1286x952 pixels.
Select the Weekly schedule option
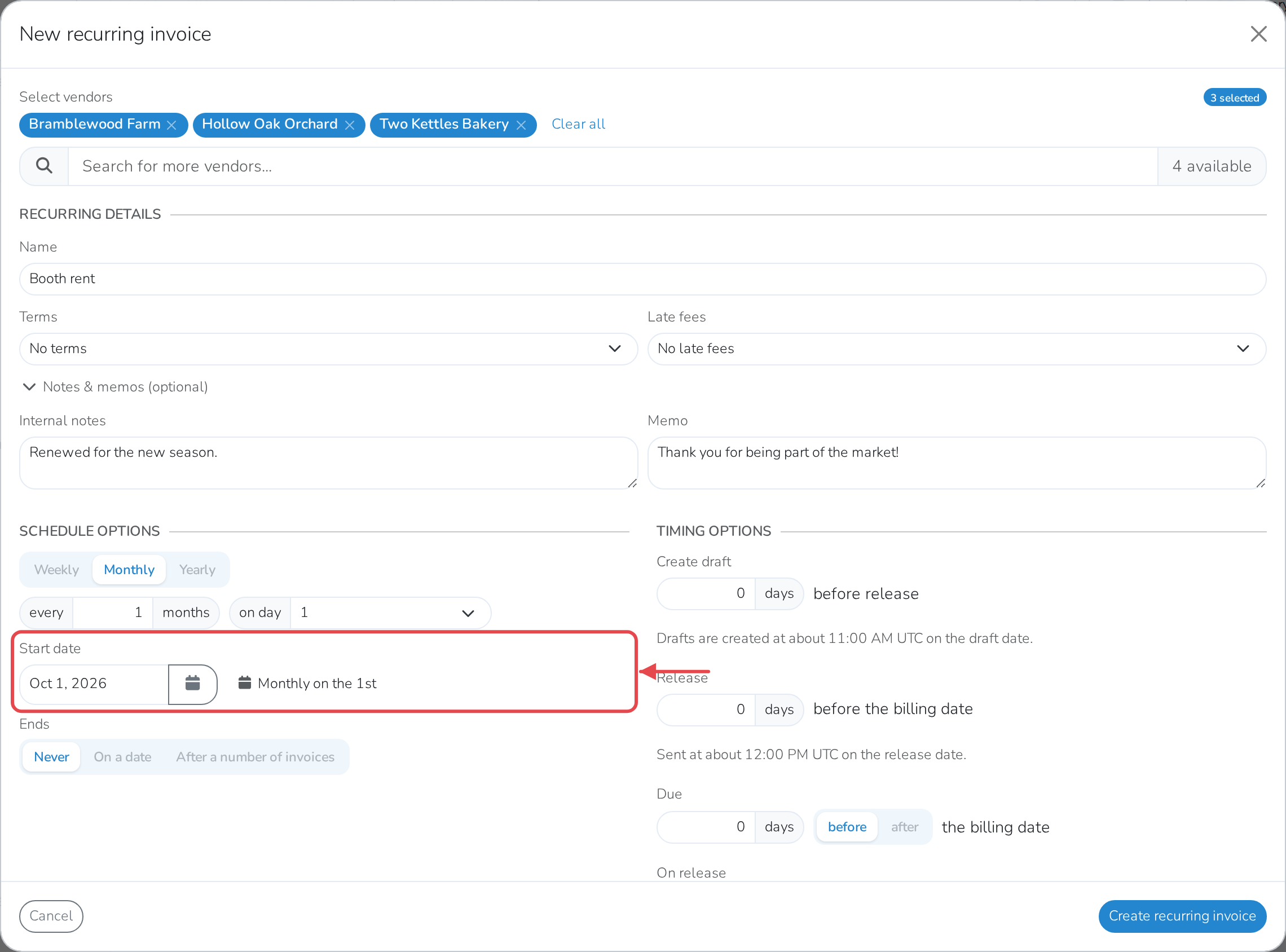point(56,570)
